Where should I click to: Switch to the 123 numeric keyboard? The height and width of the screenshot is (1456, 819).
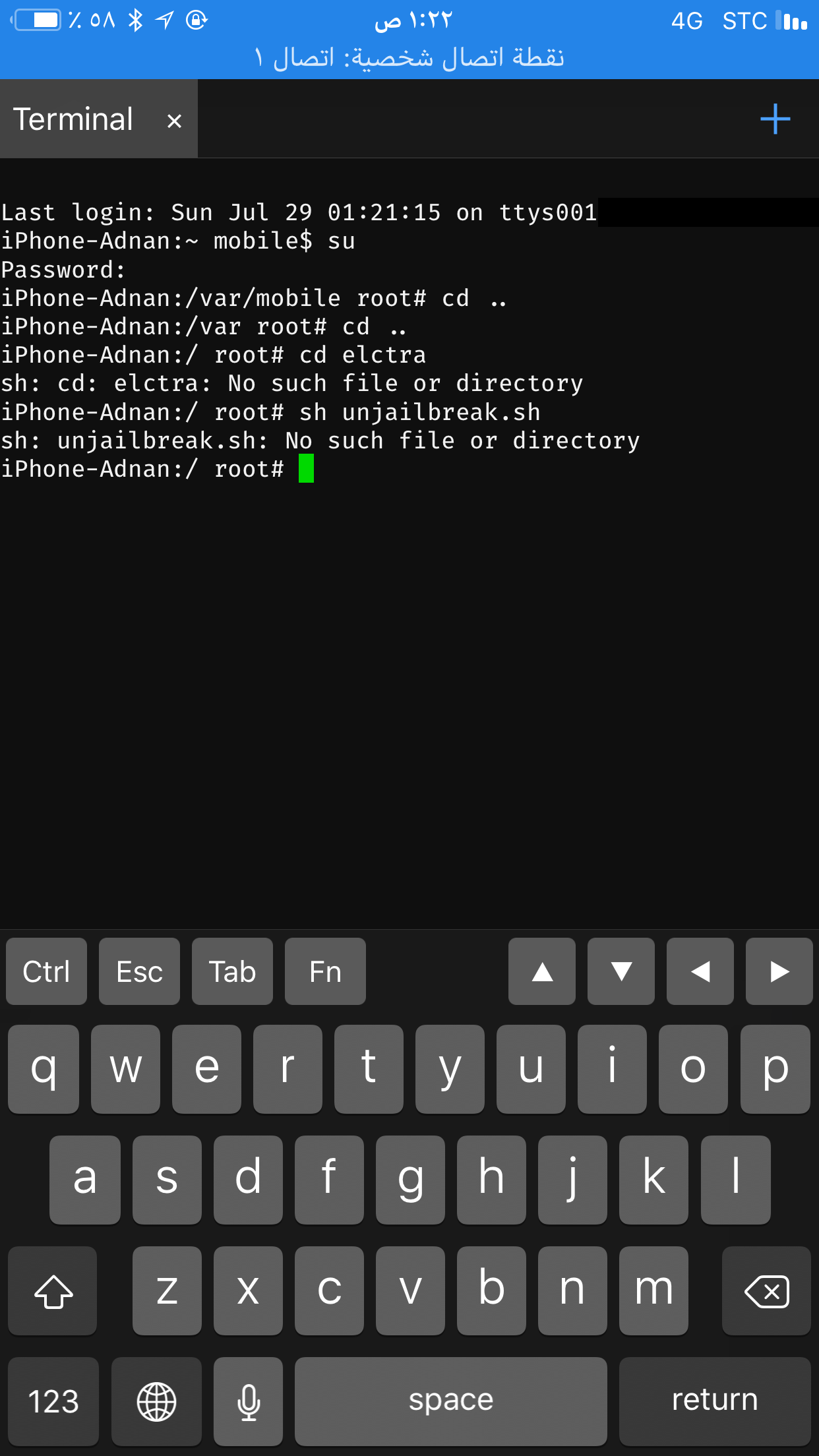[x=53, y=1401]
